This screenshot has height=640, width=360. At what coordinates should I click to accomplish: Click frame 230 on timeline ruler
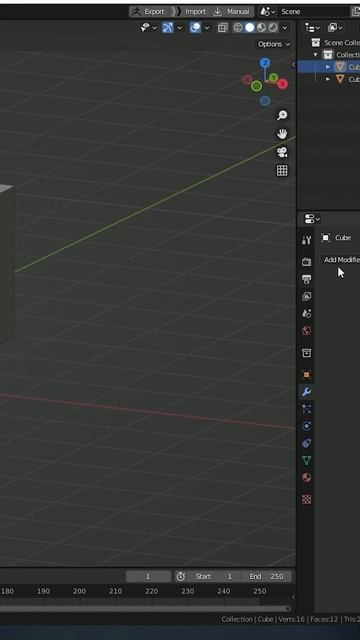coord(188,591)
